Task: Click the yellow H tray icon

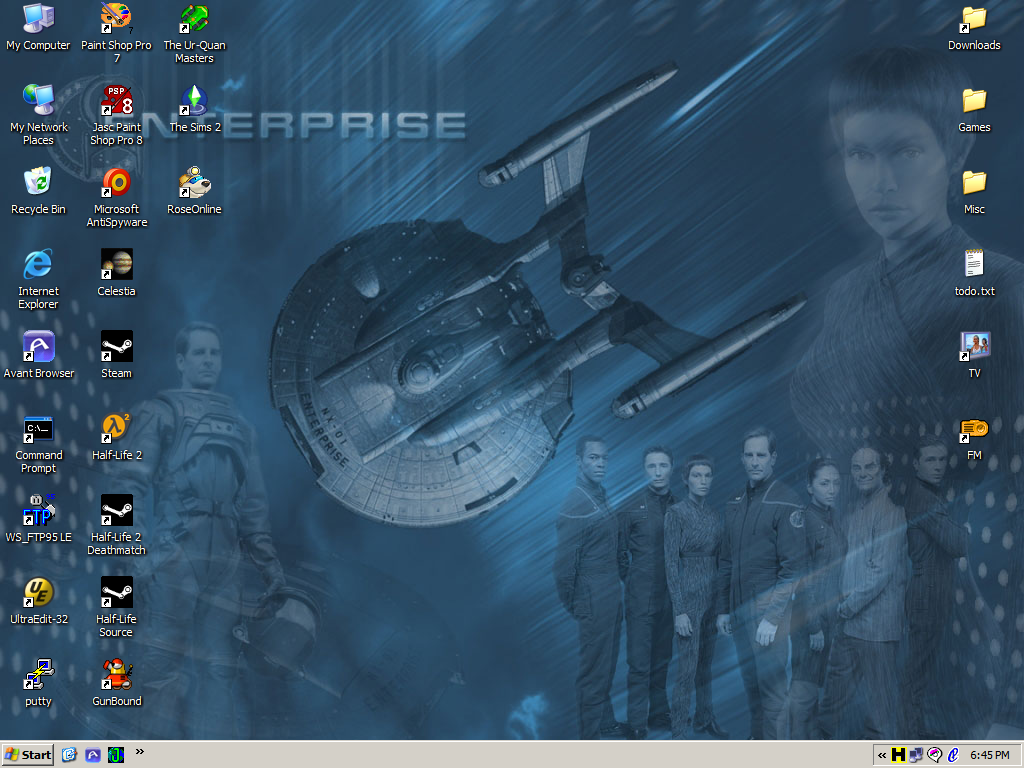Action: click(899, 755)
